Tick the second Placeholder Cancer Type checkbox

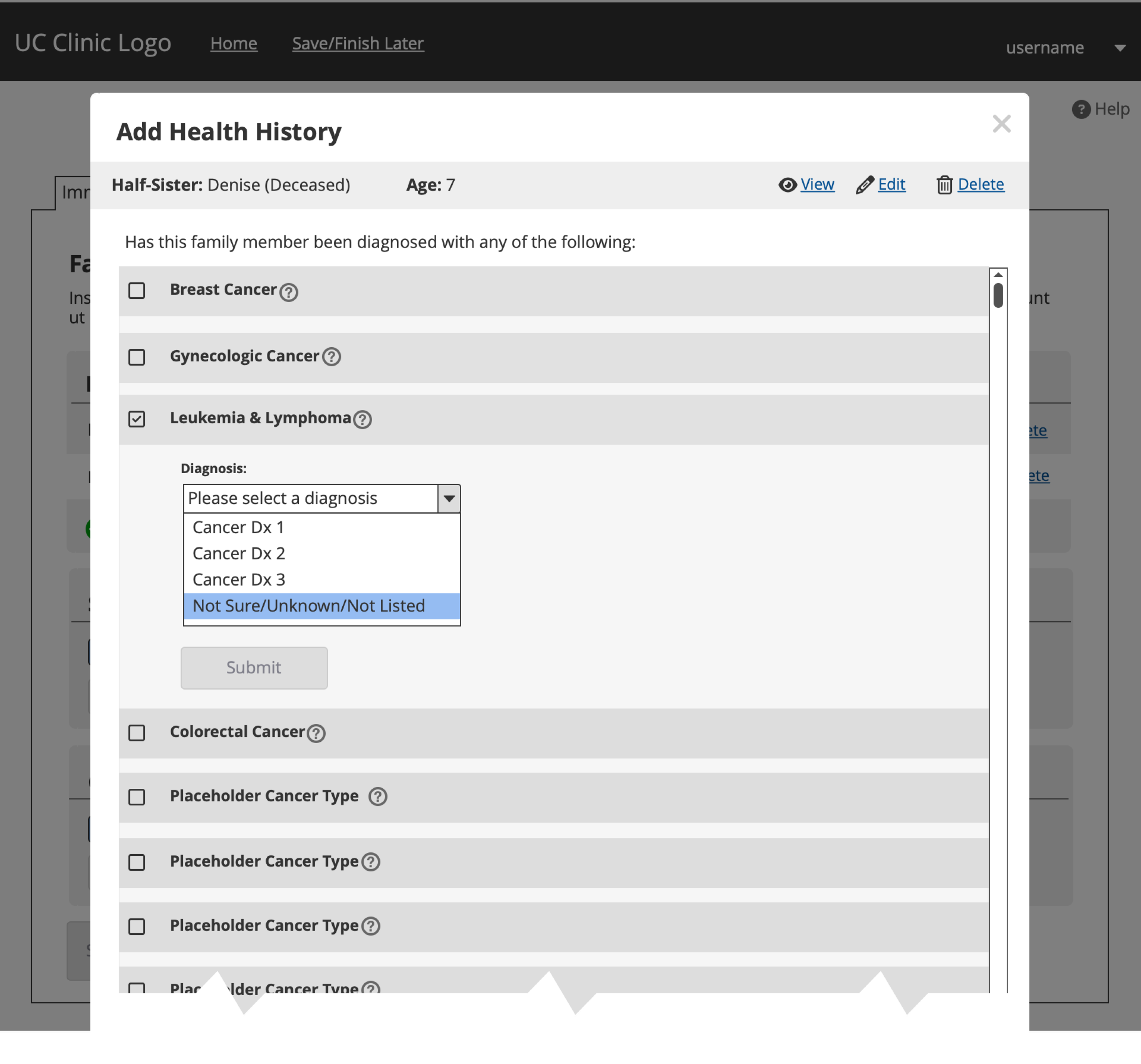click(136, 862)
